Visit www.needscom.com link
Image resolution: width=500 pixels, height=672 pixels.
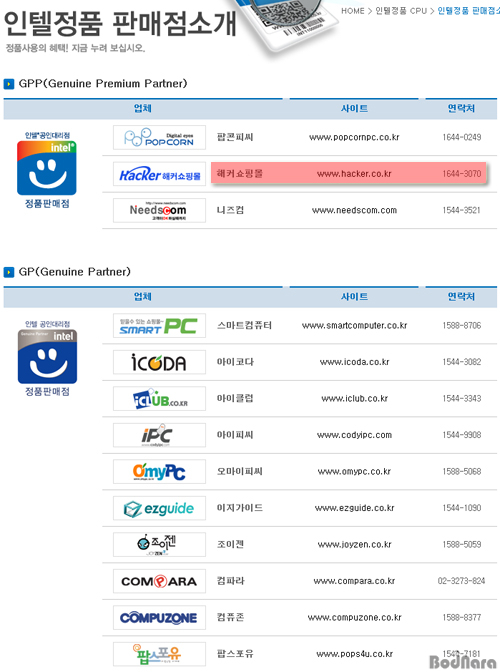pos(354,210)
